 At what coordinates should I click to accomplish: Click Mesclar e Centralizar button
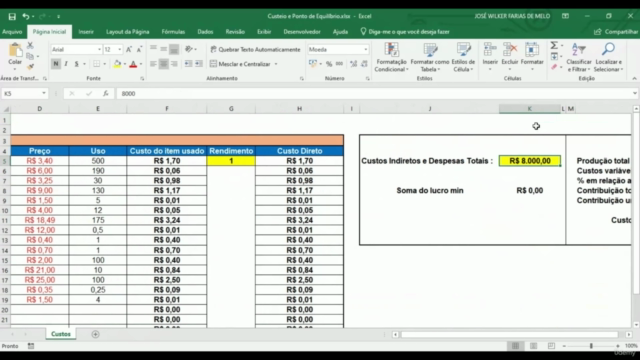coord(240,64)
